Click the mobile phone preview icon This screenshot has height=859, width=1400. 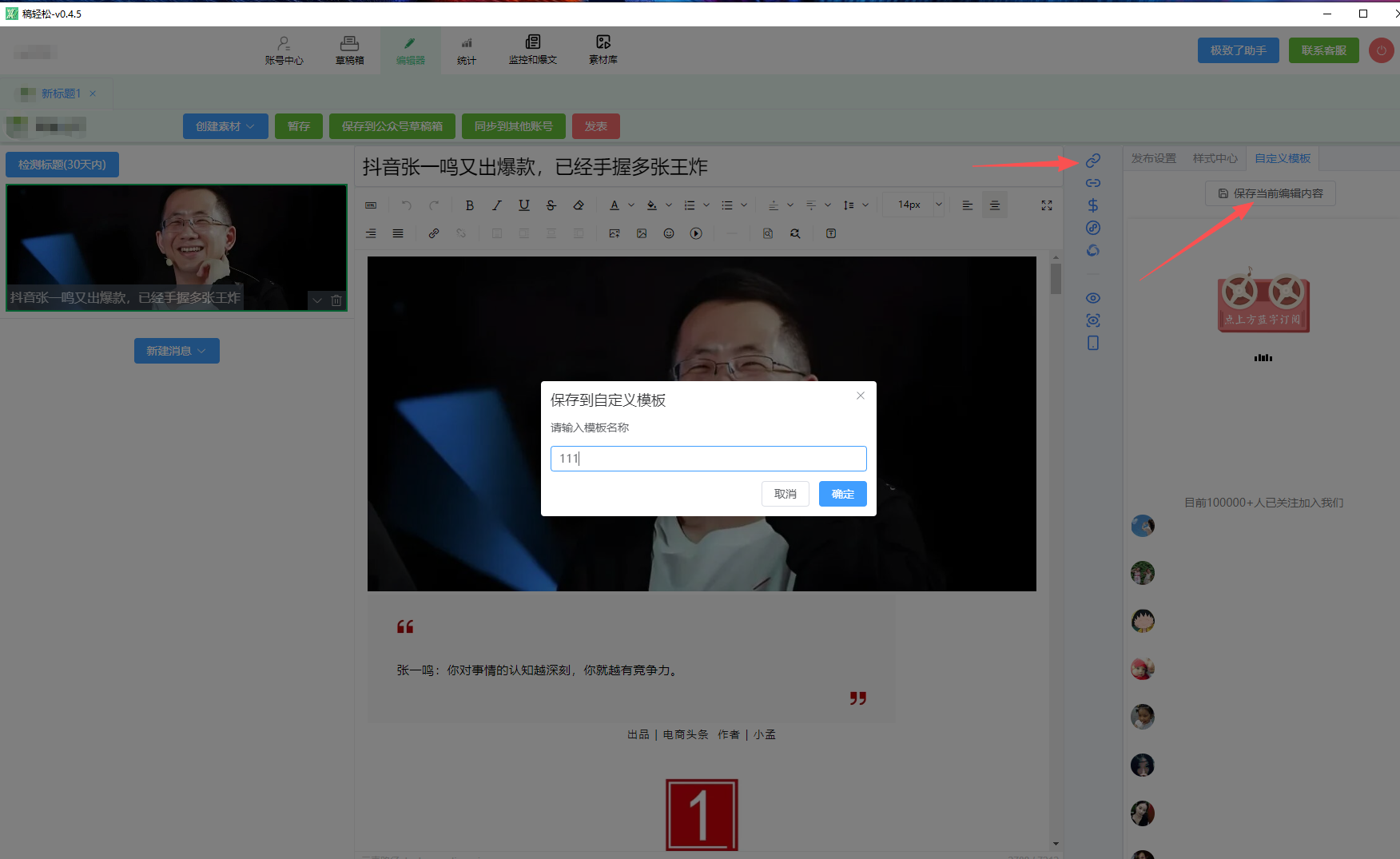point(1093,343)
